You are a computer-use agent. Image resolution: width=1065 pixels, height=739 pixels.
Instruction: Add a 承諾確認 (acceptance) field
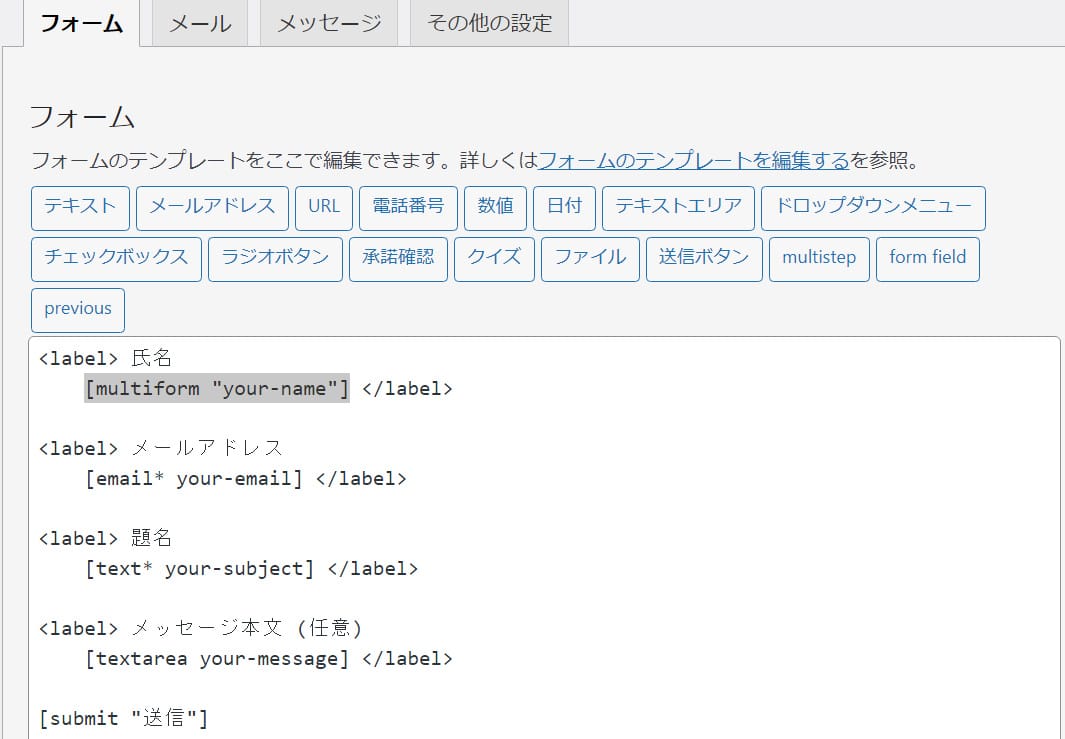pyautogui.click(x=398, y=258)
